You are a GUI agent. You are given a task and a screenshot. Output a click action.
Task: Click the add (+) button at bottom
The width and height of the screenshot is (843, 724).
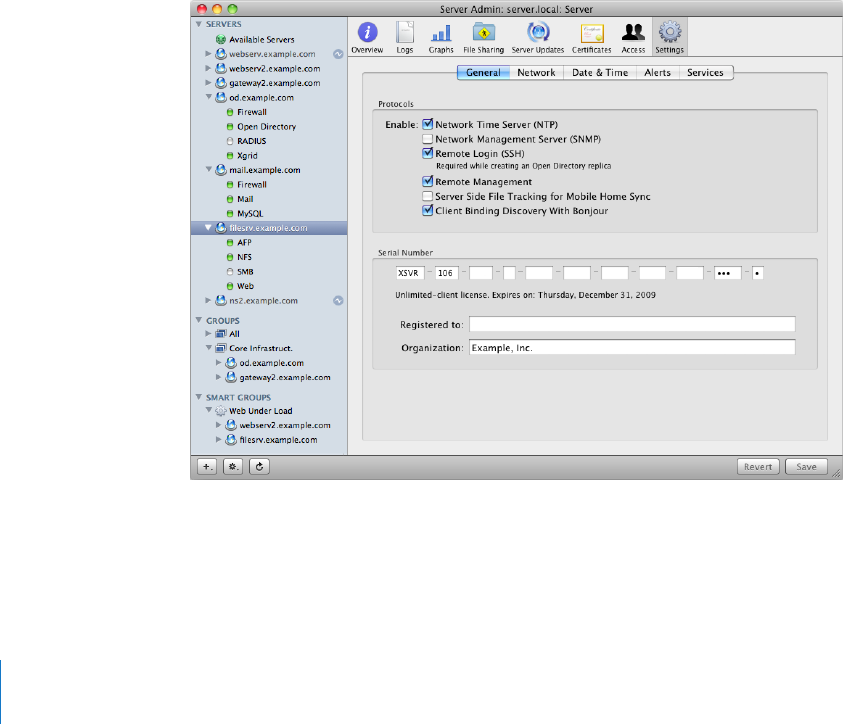click(207, 467)
